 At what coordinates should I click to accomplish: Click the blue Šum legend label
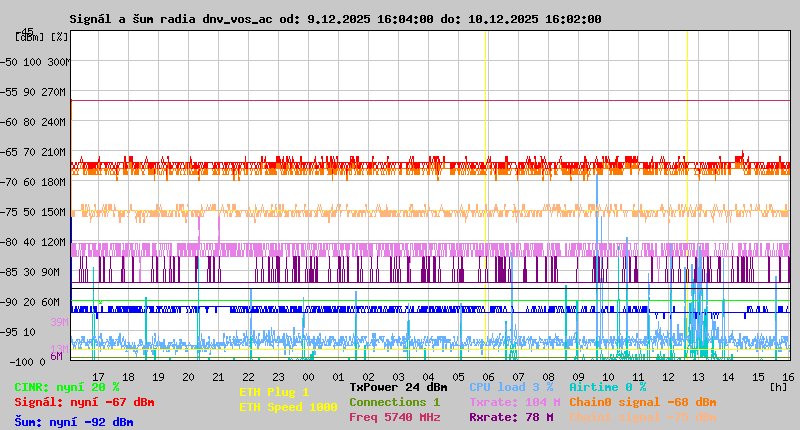pos(74,422)
